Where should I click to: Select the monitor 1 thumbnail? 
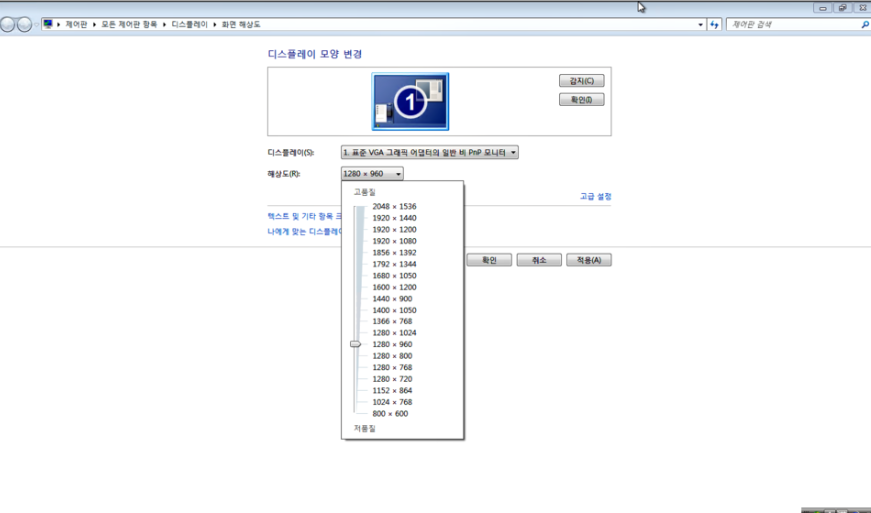410,102
